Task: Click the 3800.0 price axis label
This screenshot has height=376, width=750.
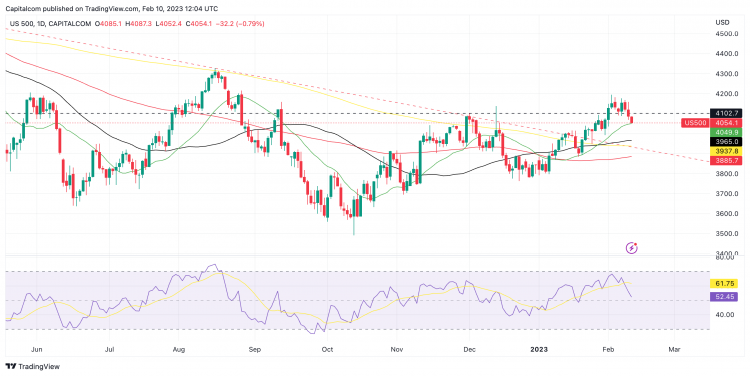Action: pos(728,174)
